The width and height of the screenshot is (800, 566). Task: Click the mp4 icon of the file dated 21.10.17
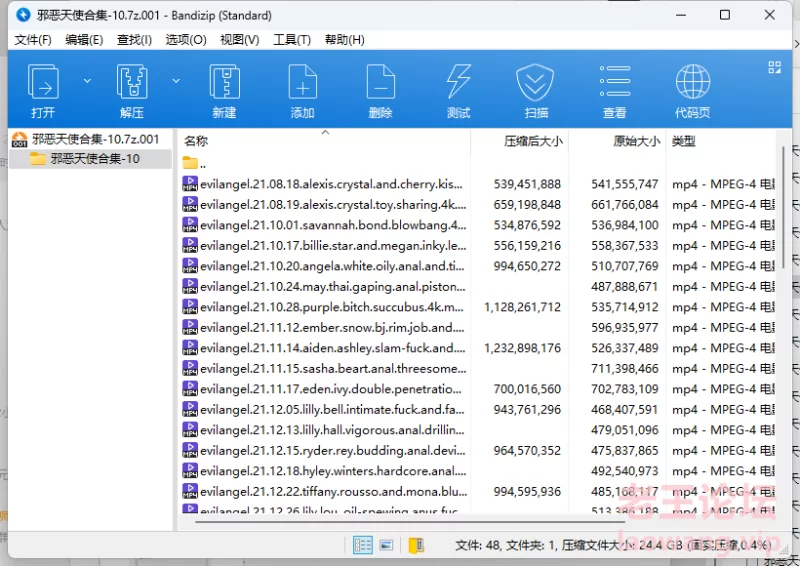(x=190, y=245)
